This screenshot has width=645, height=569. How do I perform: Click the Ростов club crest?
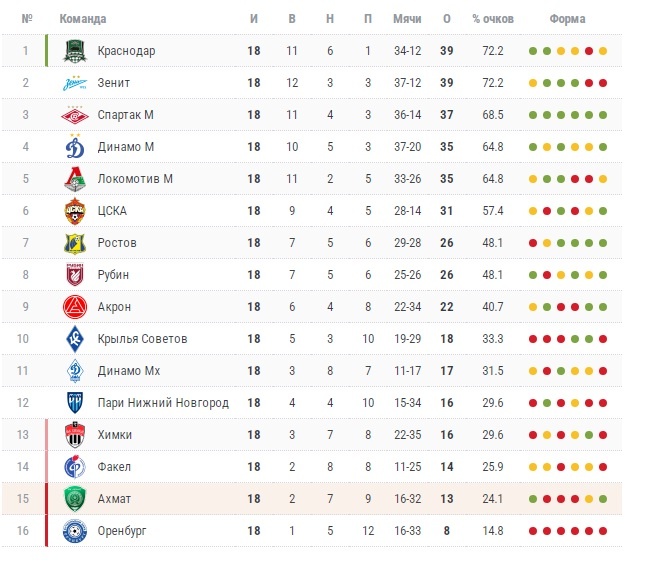coord(75,243)
